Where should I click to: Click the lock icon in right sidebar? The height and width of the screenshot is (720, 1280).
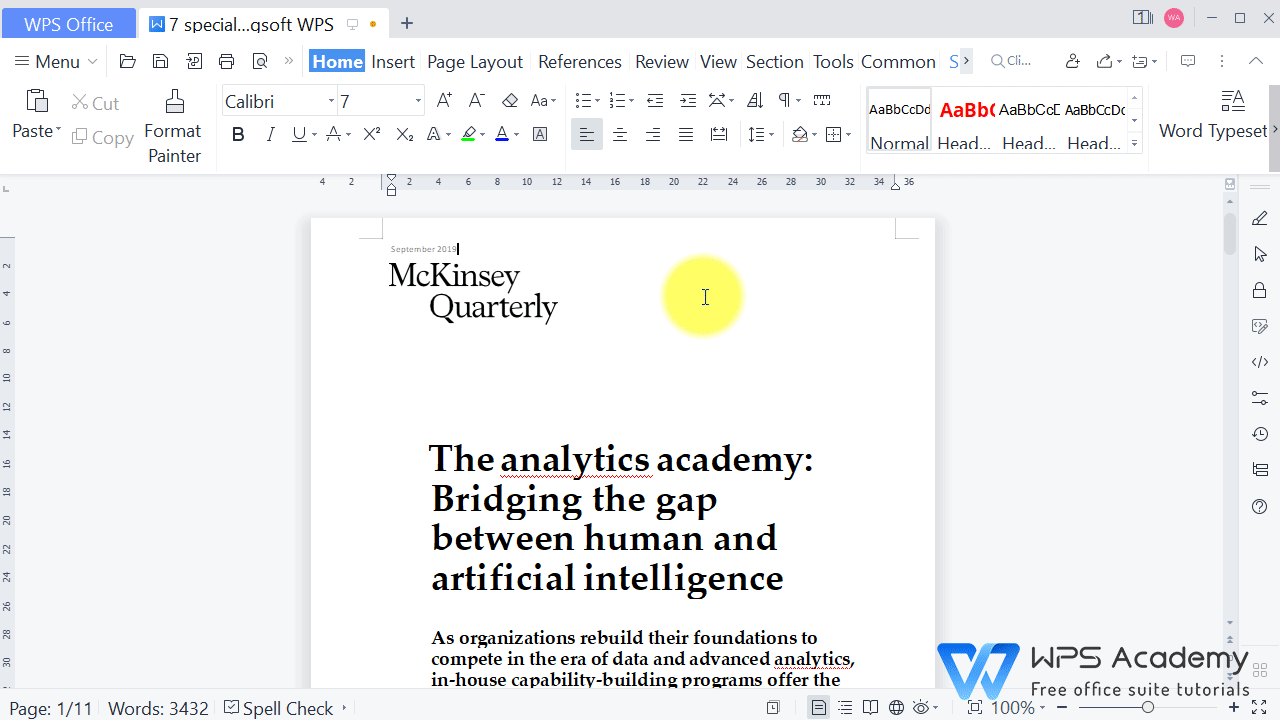tap(1260, 290)
